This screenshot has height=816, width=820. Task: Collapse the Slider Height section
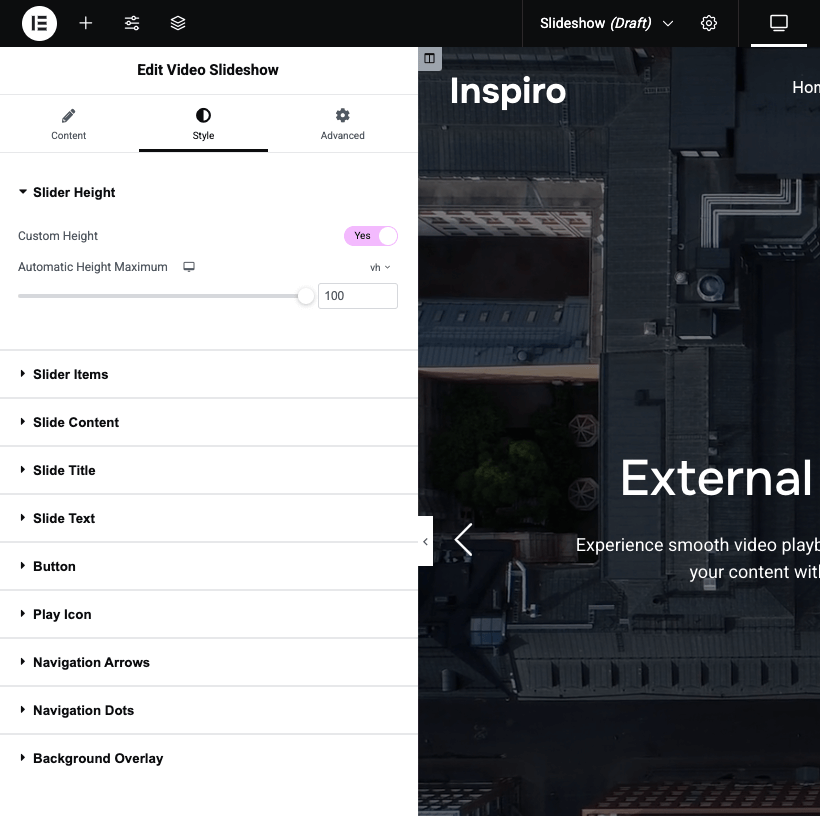74,192
